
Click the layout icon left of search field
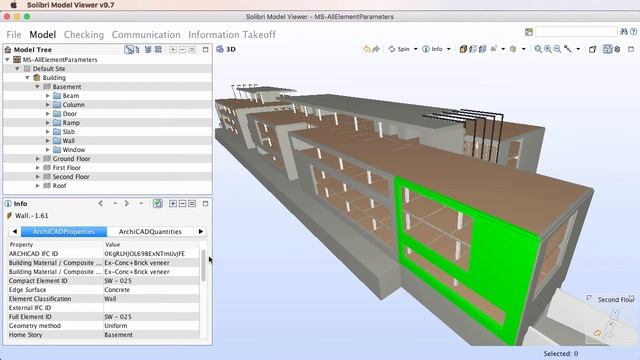click(529, 32)
